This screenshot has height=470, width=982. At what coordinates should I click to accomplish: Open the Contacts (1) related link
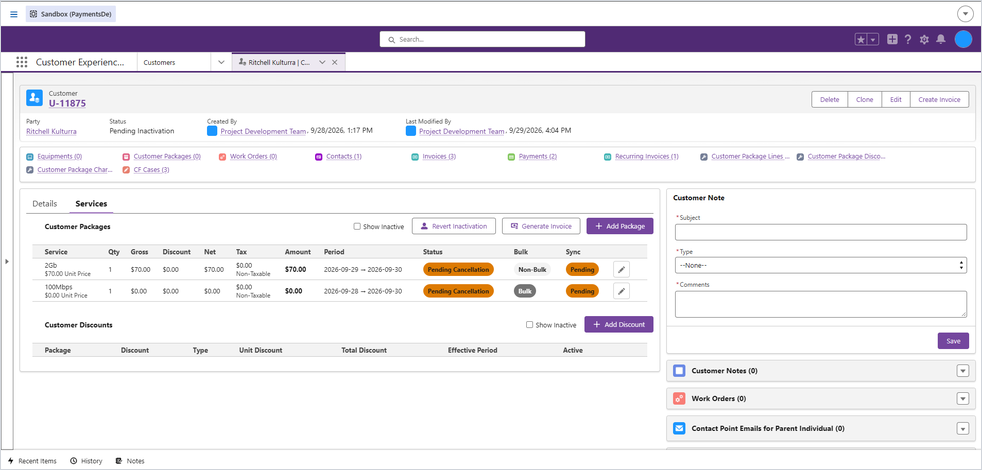tap(344, 157)
